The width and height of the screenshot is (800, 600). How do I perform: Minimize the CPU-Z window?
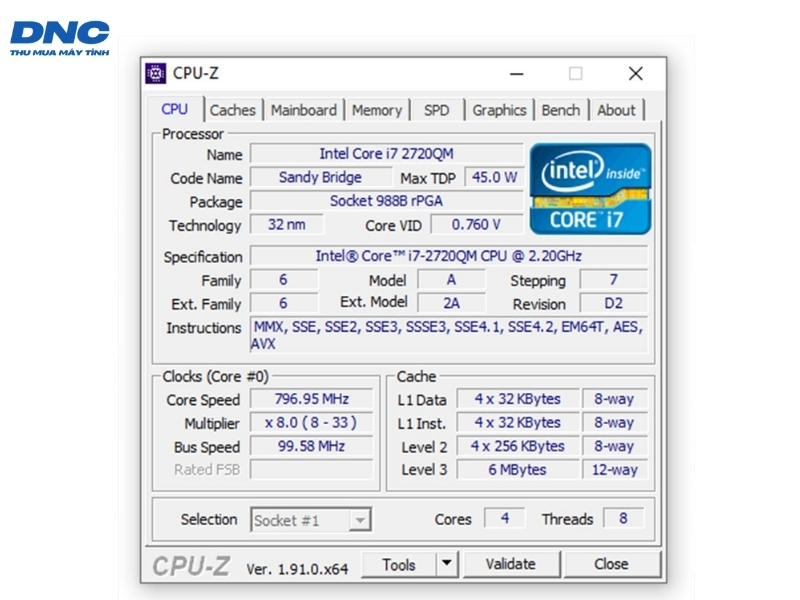[x=516, y=74]
